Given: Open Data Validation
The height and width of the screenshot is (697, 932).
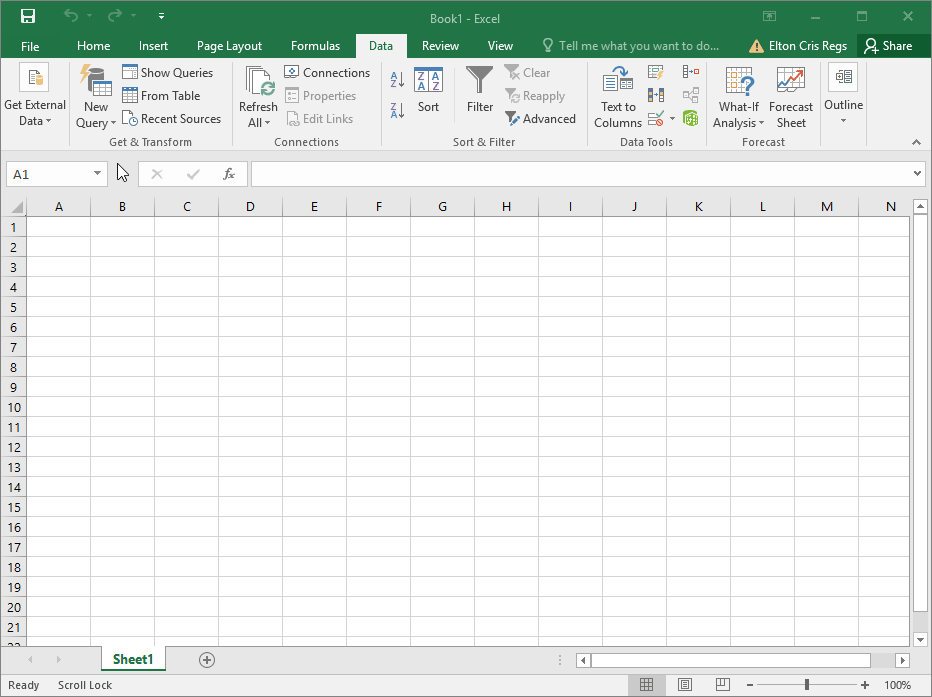Looking at the screenshot, I should tap(655, 117).
